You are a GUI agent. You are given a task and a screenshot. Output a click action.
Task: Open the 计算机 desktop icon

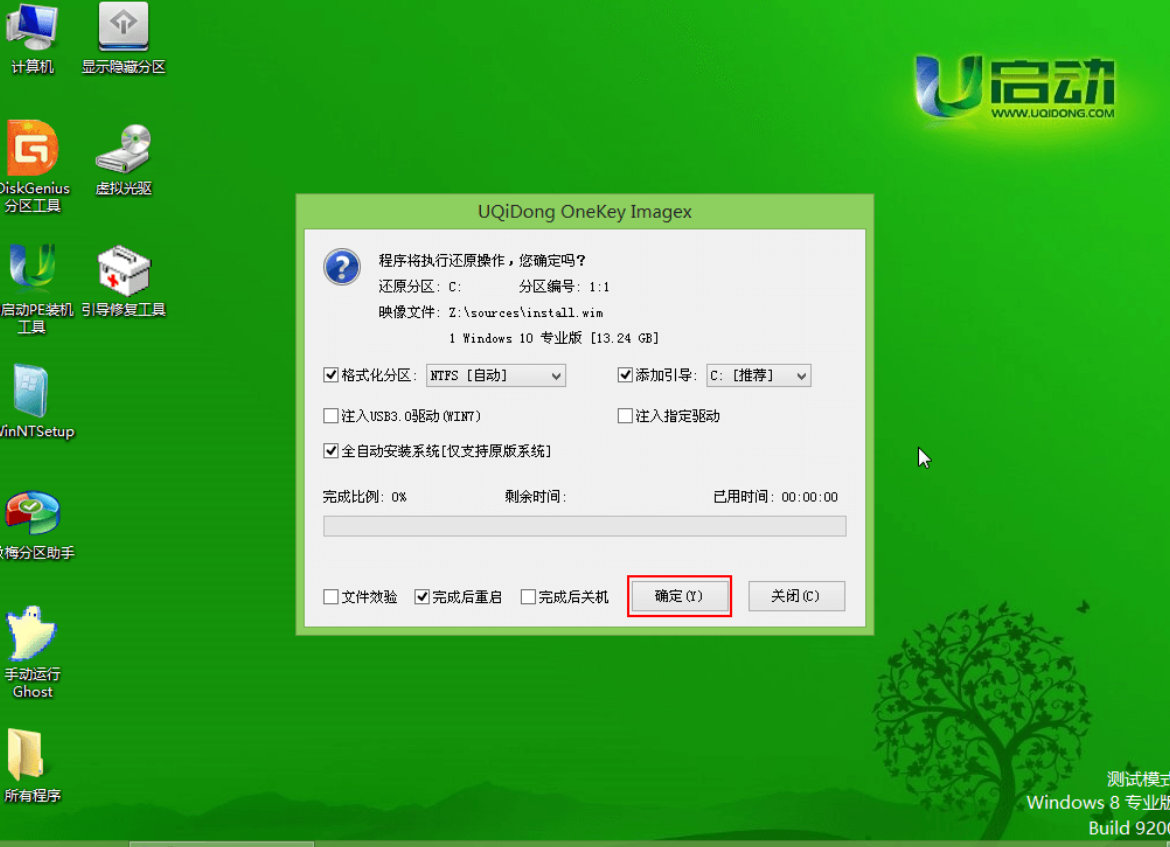pyautogui.click(x=32, y=37)
